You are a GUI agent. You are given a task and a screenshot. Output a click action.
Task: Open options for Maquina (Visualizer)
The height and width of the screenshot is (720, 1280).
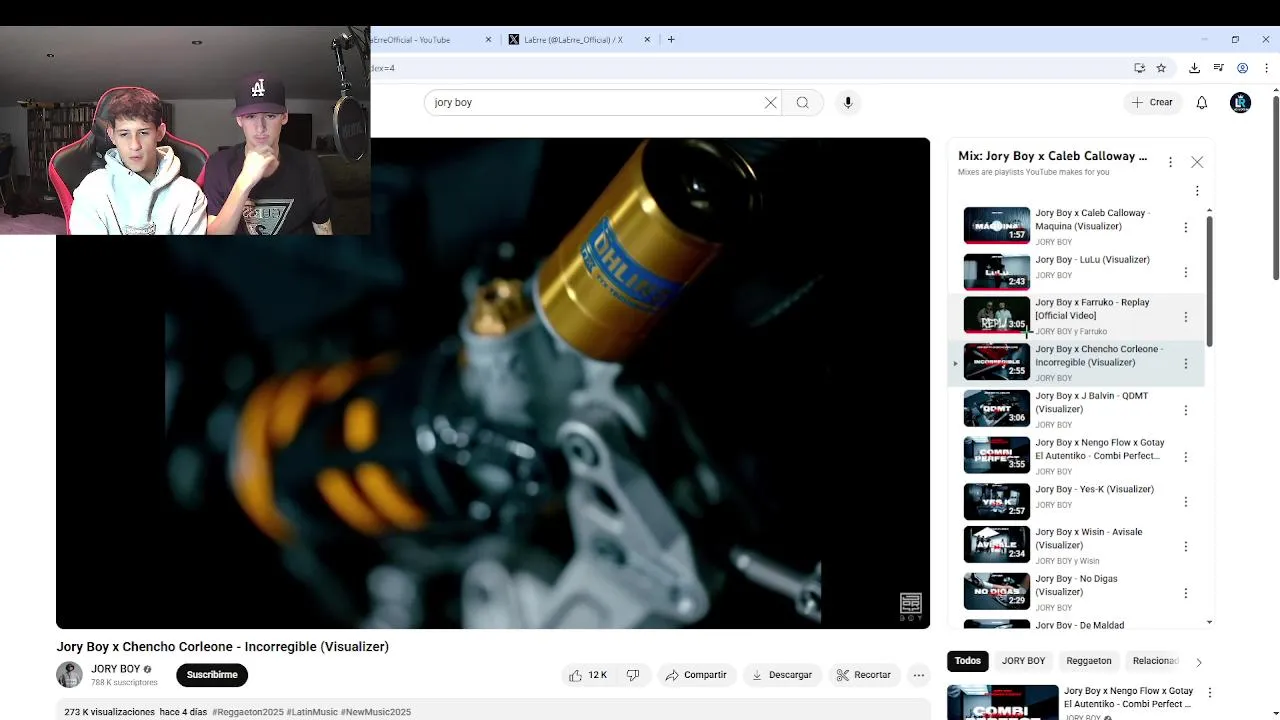[x=1186, y=227]
